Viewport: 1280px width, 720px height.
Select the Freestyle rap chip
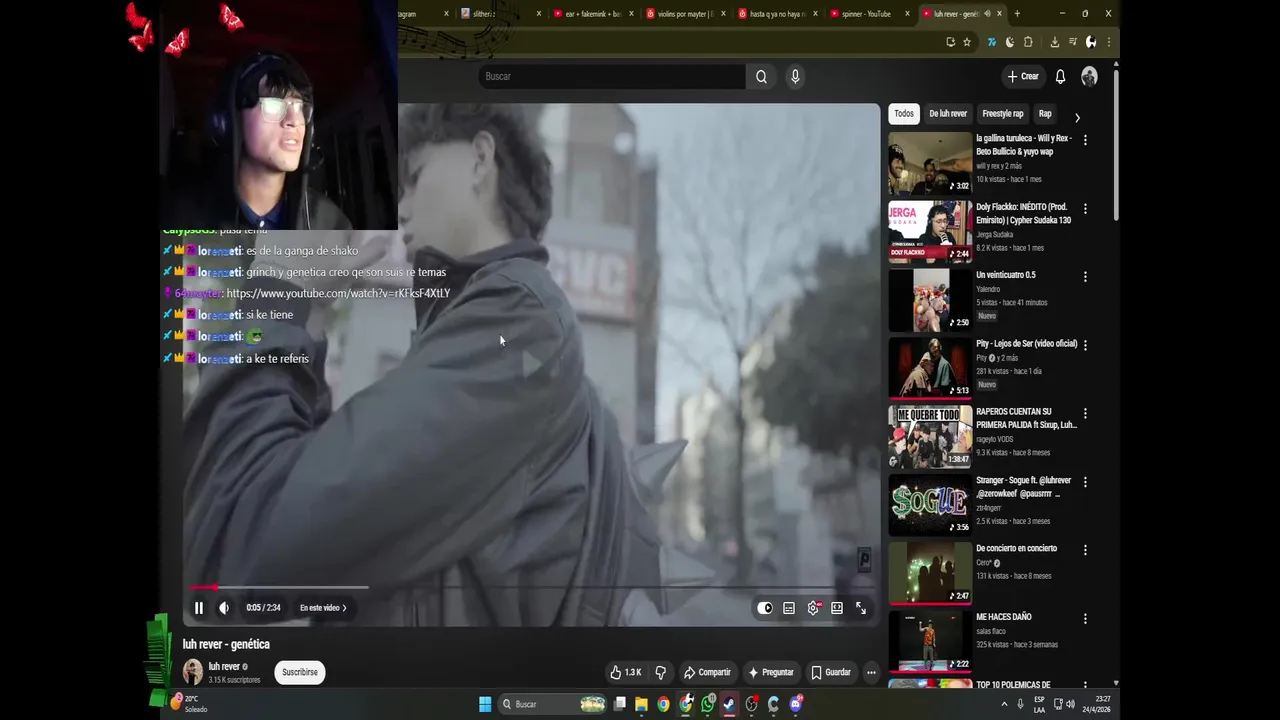pos(1003,114)
